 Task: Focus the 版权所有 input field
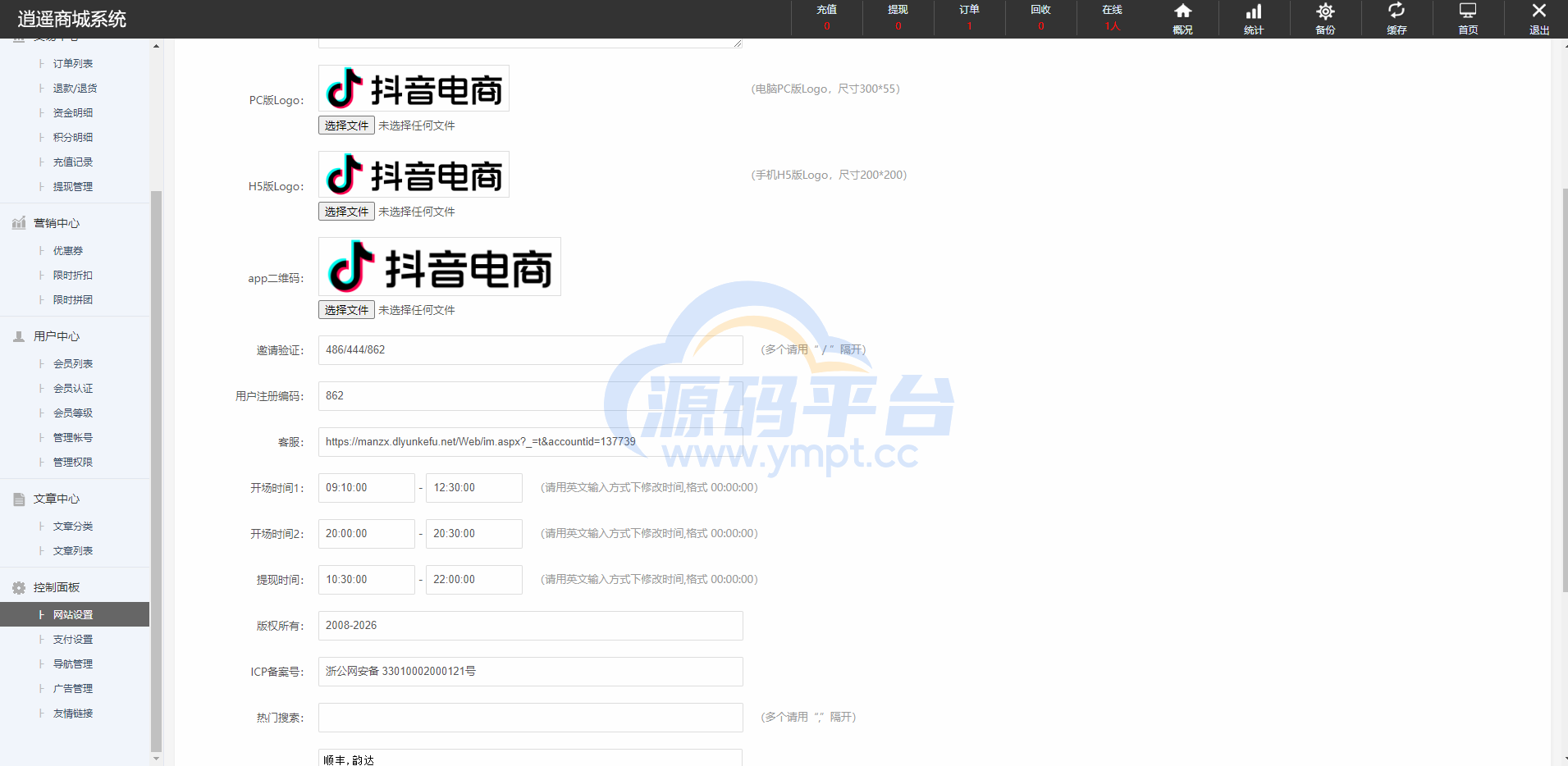531,626
